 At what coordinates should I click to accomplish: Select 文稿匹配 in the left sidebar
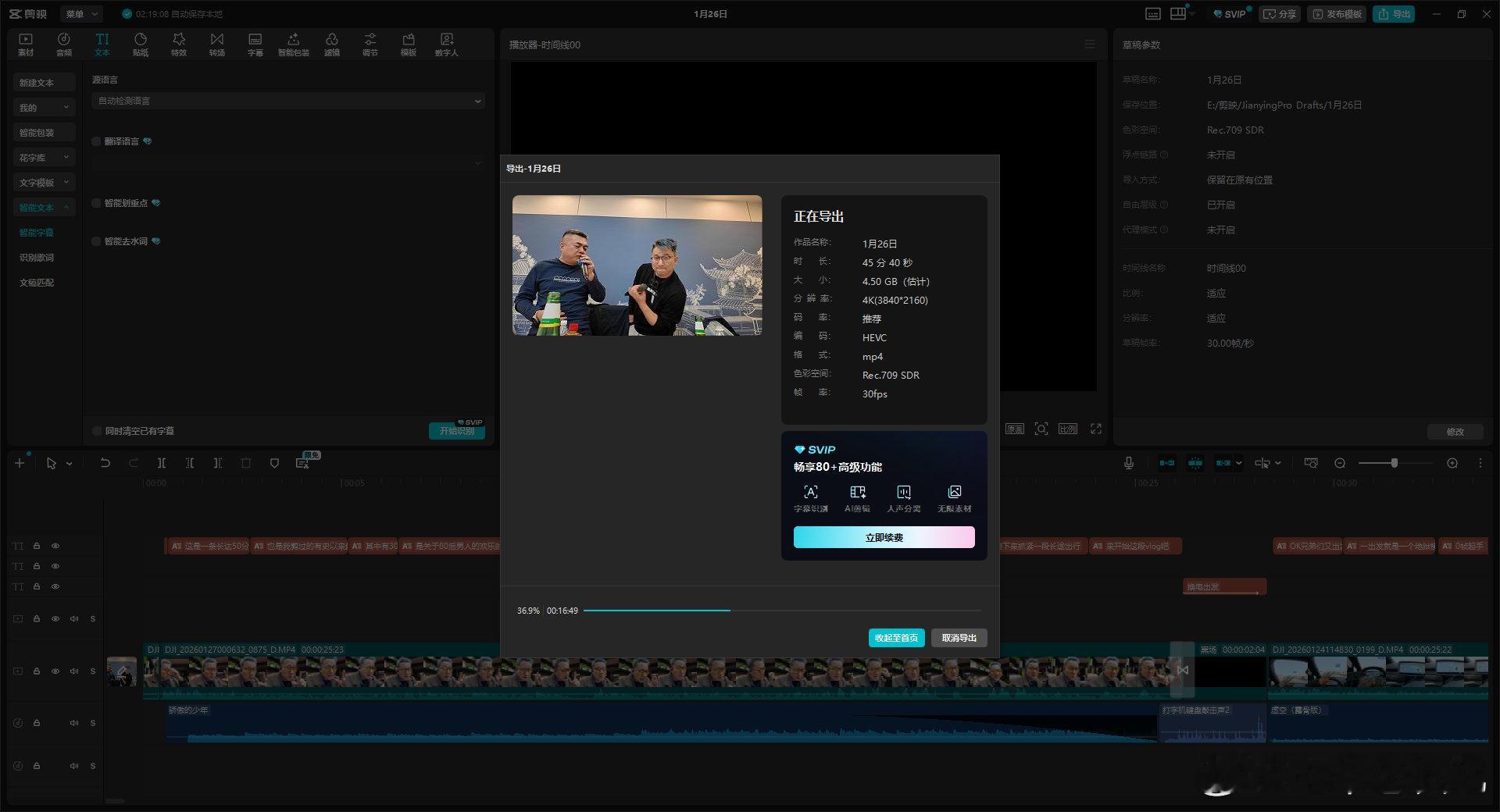[x=37, y=283]
